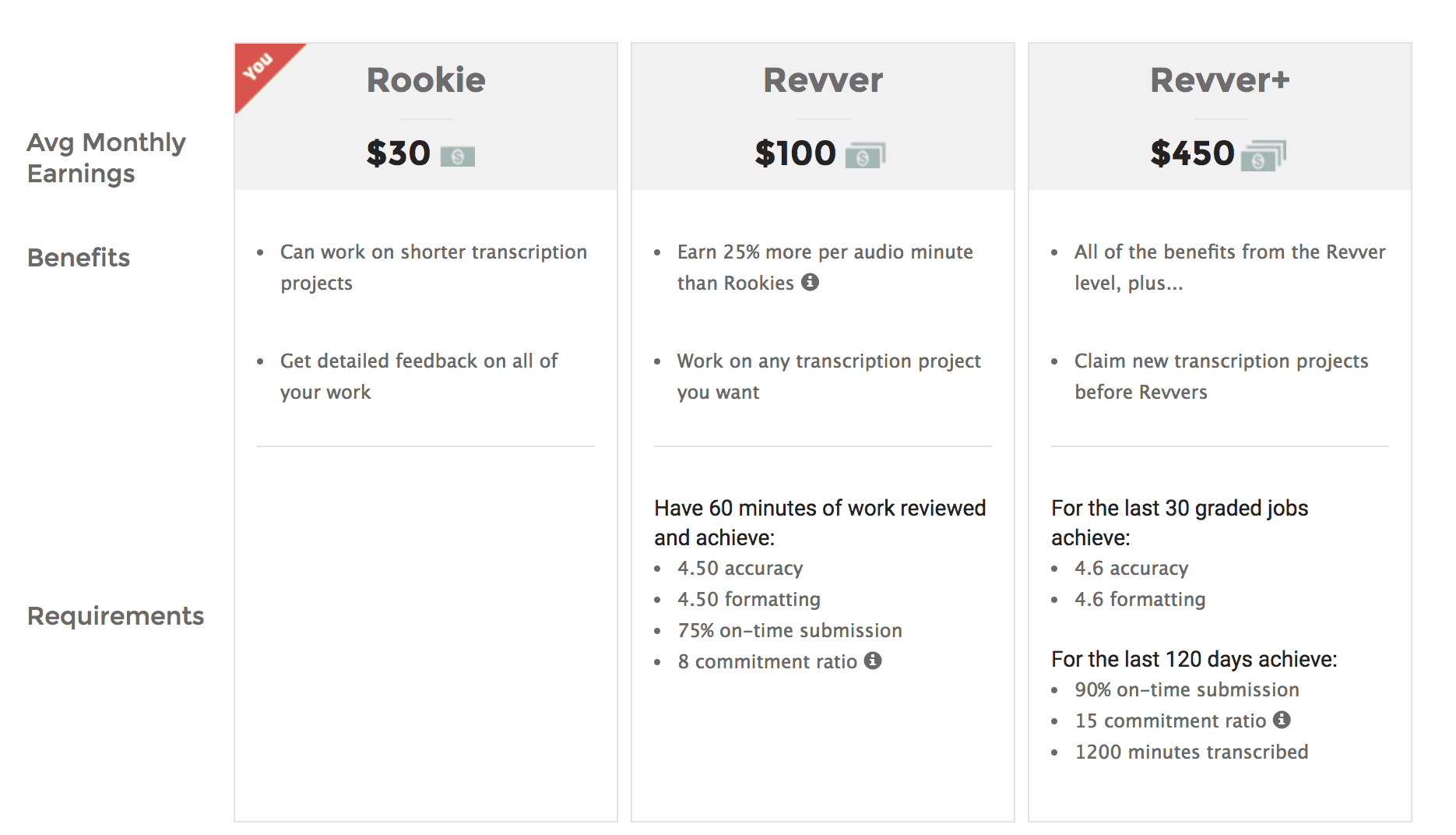Click "1200 minutes transcribed" requirement

[x=1191, y=752]
